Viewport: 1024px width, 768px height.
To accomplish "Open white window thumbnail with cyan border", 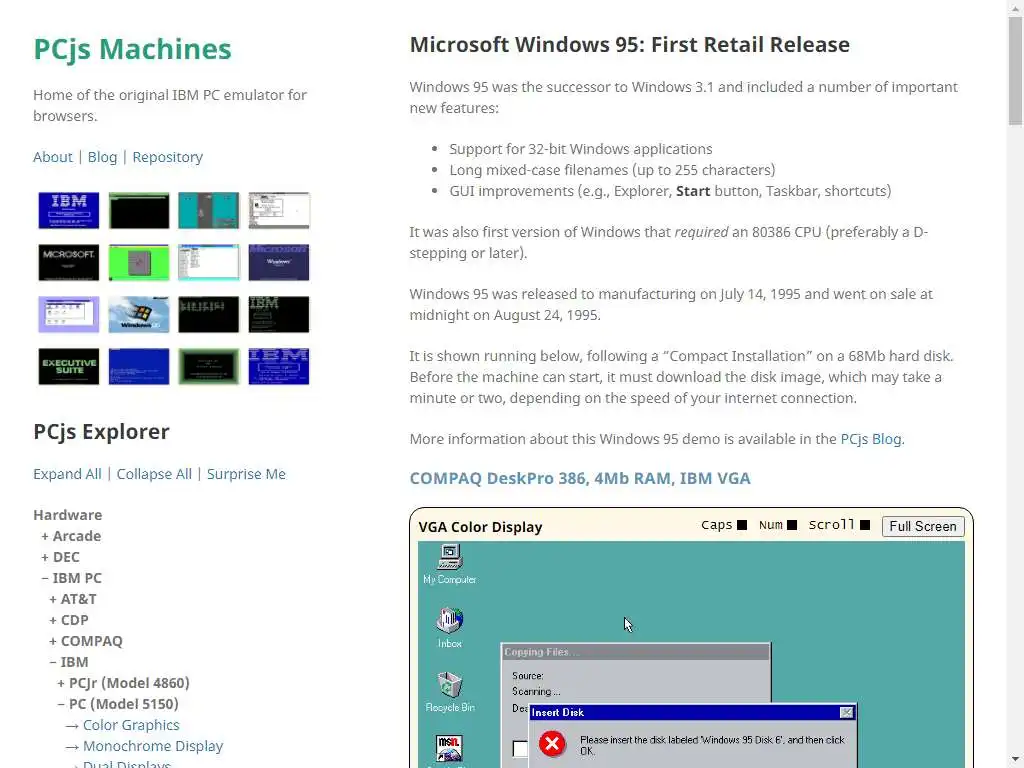I will (209, 263).
